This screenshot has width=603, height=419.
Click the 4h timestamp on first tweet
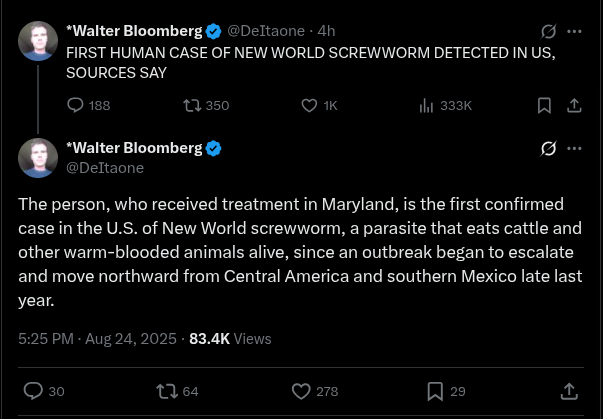326,31
